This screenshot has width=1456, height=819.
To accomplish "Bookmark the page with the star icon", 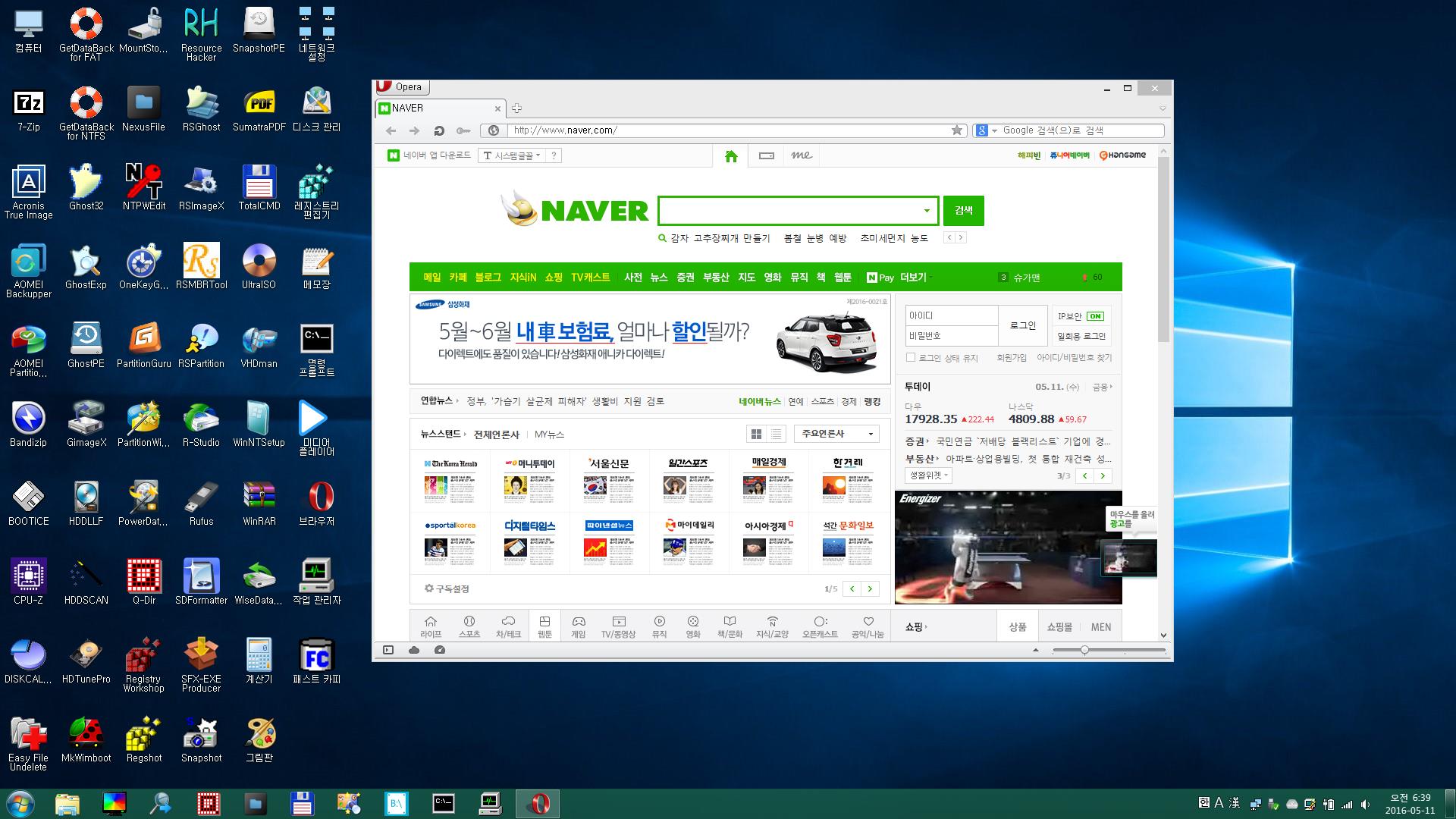I will pos(957,130).
